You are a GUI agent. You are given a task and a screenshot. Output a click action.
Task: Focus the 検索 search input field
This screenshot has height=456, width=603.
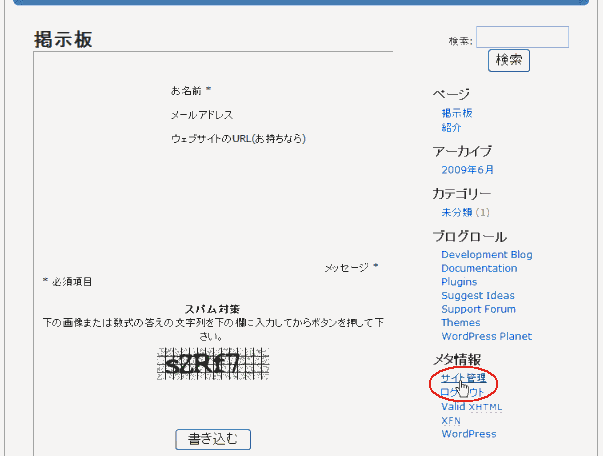pyautogui.click(x=522, y=37)
